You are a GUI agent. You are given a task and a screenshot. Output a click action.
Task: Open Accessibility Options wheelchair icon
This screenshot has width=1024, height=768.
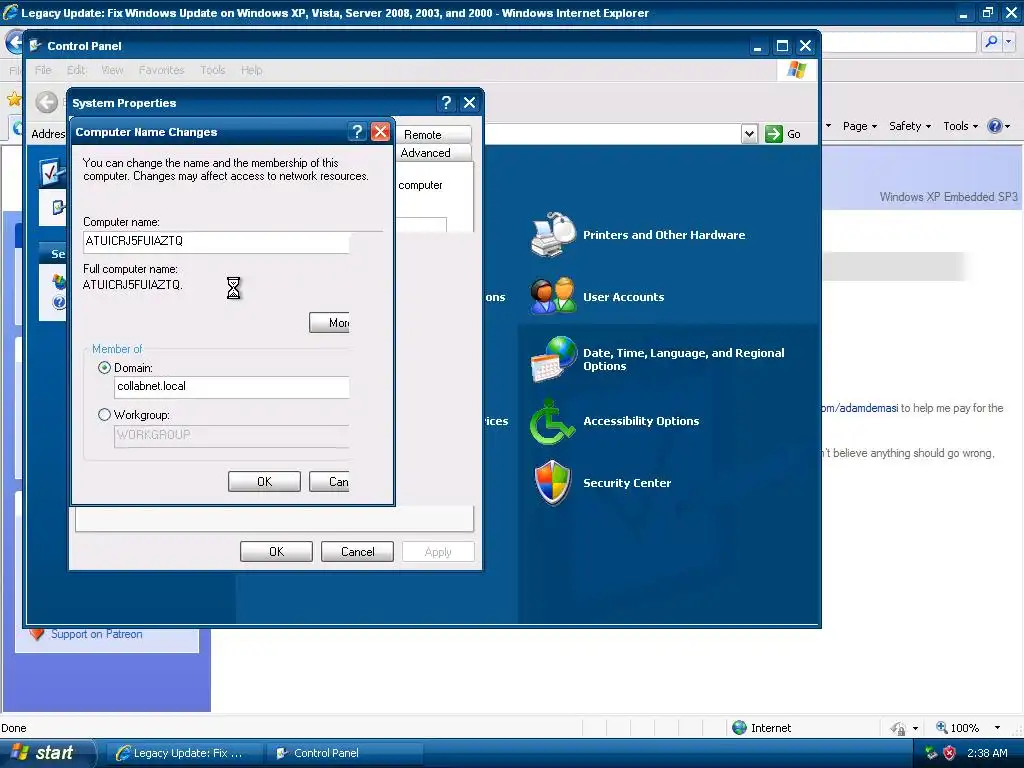552,421
